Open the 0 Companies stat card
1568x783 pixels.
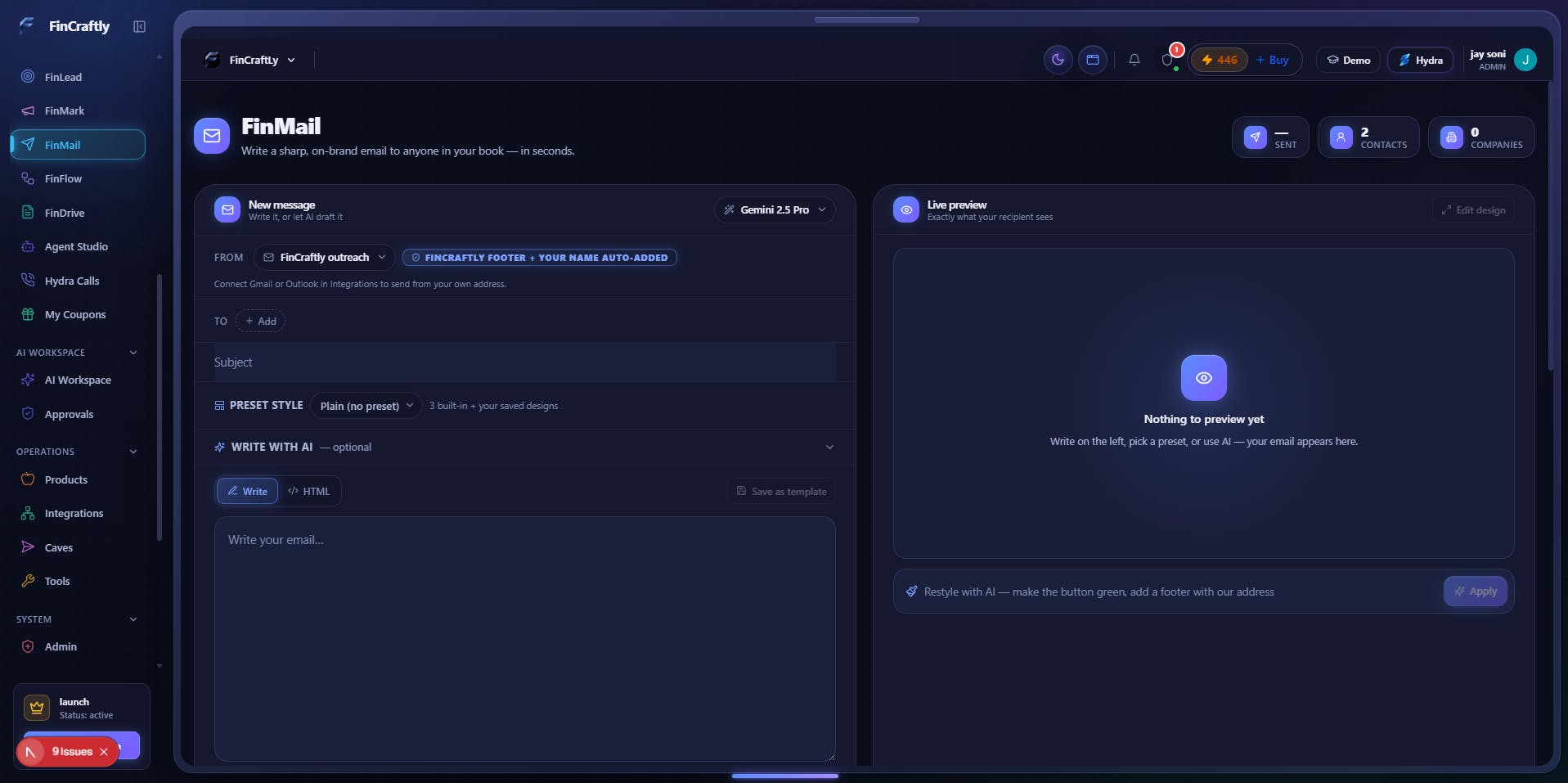point(1481,137)
